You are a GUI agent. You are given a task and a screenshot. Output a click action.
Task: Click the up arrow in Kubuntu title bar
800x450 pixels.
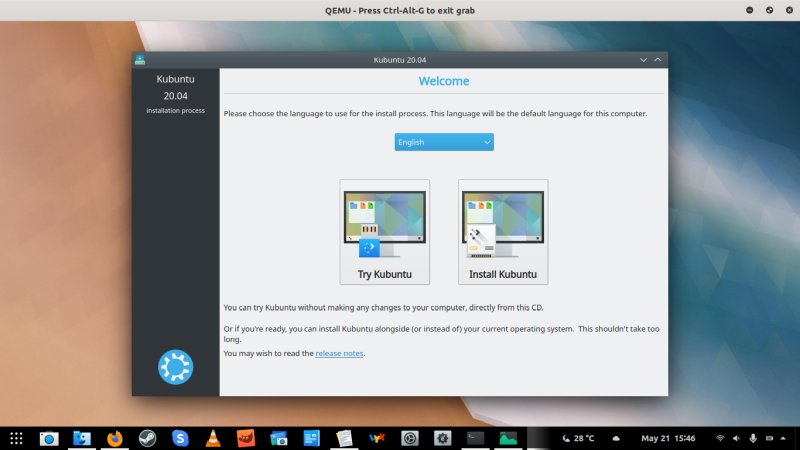point(658,60)
